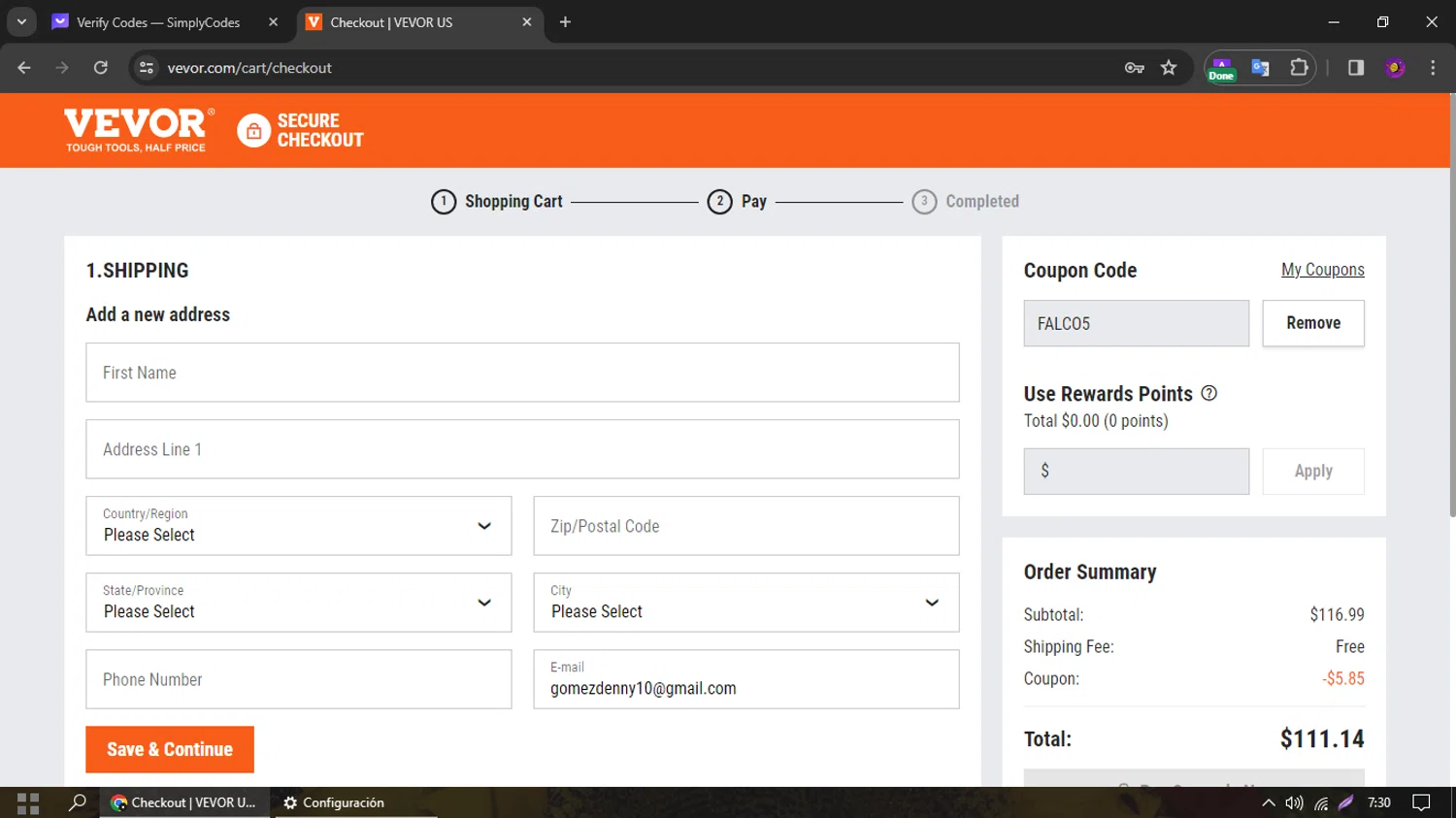Click the Completed step indicator
The width and height of the screenshot is (1456, 818).
tap(966, 202)
